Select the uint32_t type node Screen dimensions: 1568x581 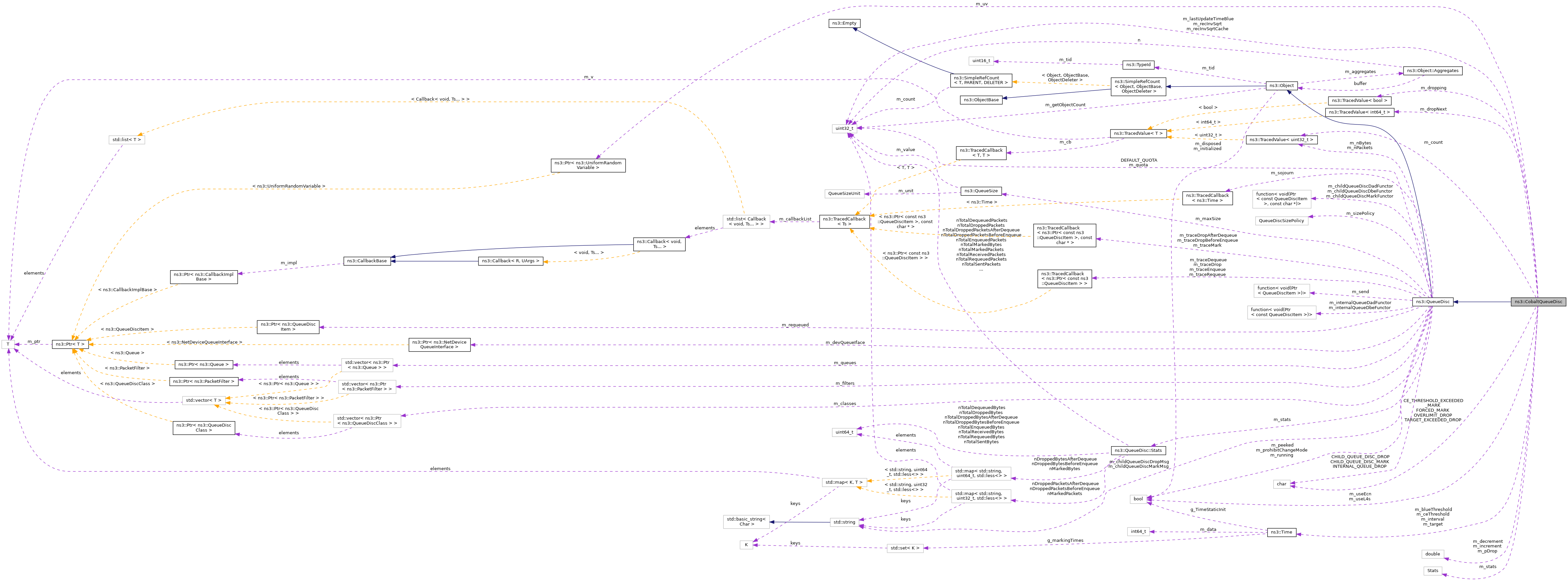[x=844, y=128]
